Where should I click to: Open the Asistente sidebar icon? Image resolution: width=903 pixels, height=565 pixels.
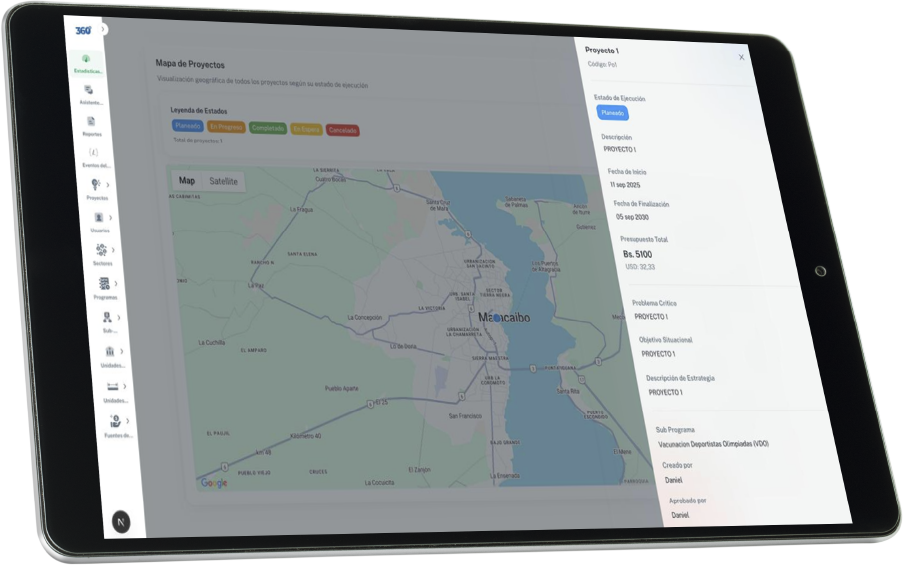pyautogui.click(x=89, y=90)
